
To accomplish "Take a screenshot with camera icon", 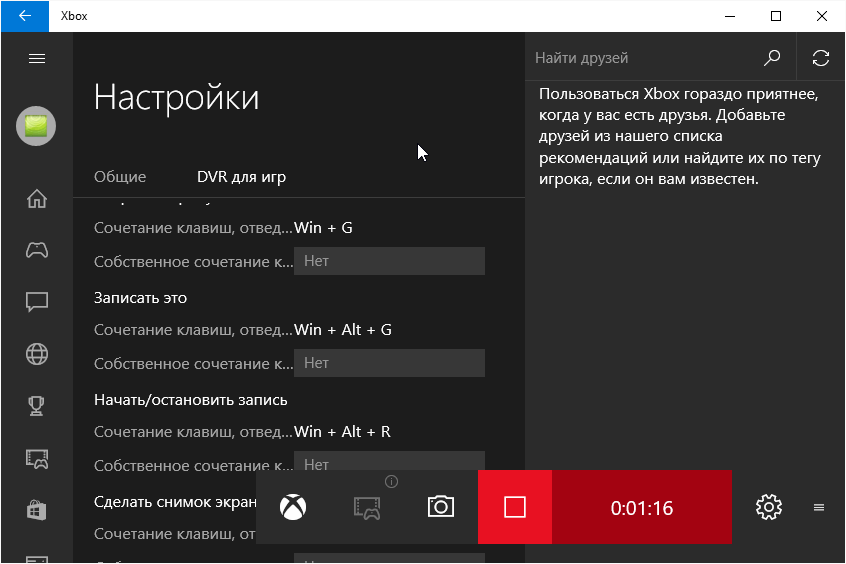I will tap(441, 507).
